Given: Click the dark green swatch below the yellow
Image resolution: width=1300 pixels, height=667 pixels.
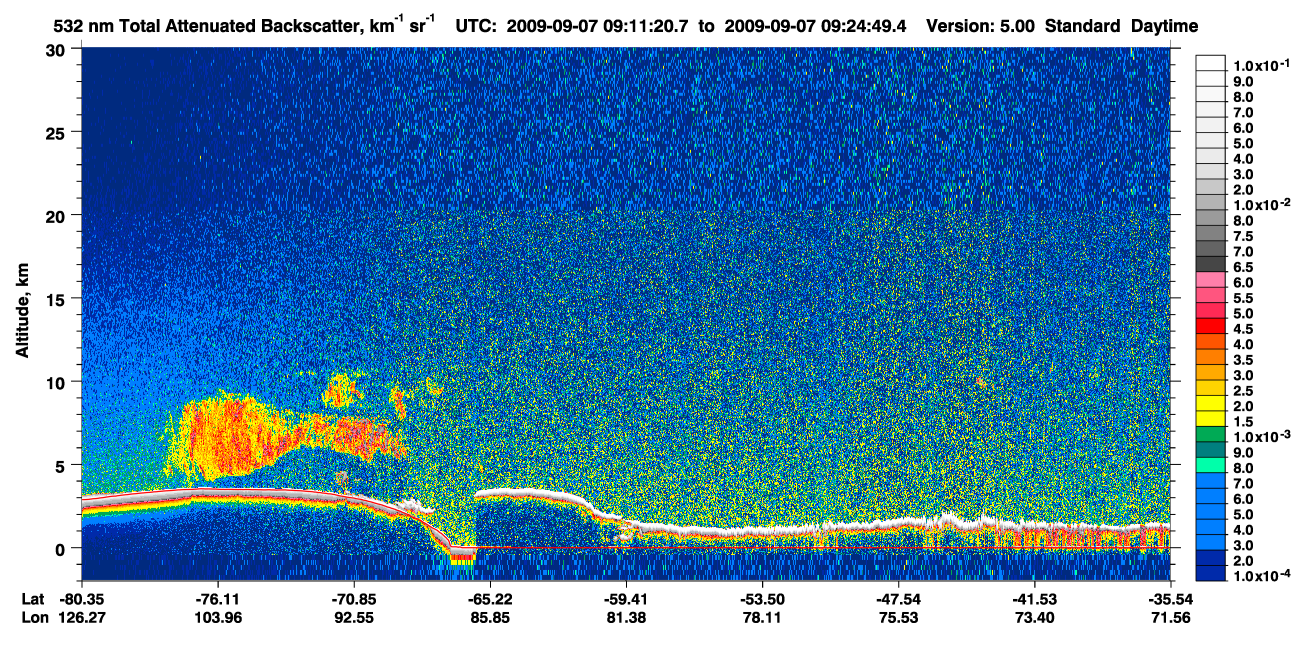Looking at the screenshot, I should [1211, 434].
